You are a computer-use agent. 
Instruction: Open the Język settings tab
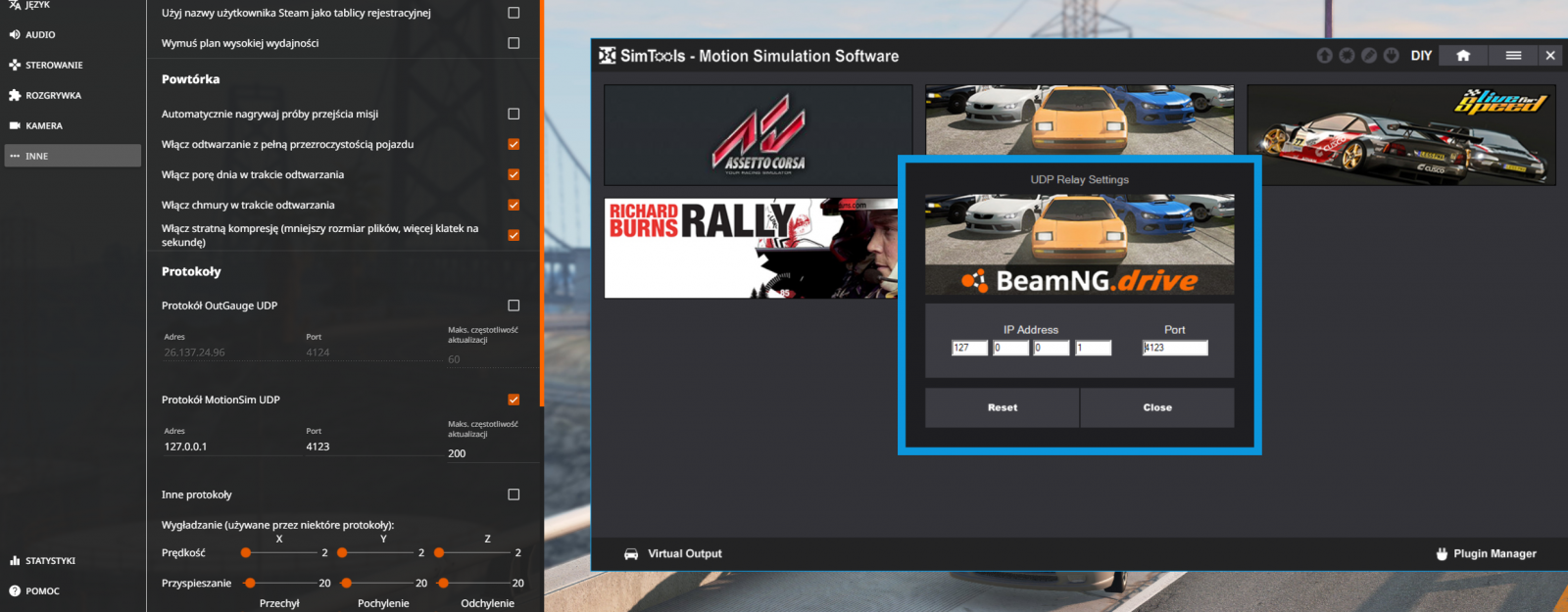point(72,5)
